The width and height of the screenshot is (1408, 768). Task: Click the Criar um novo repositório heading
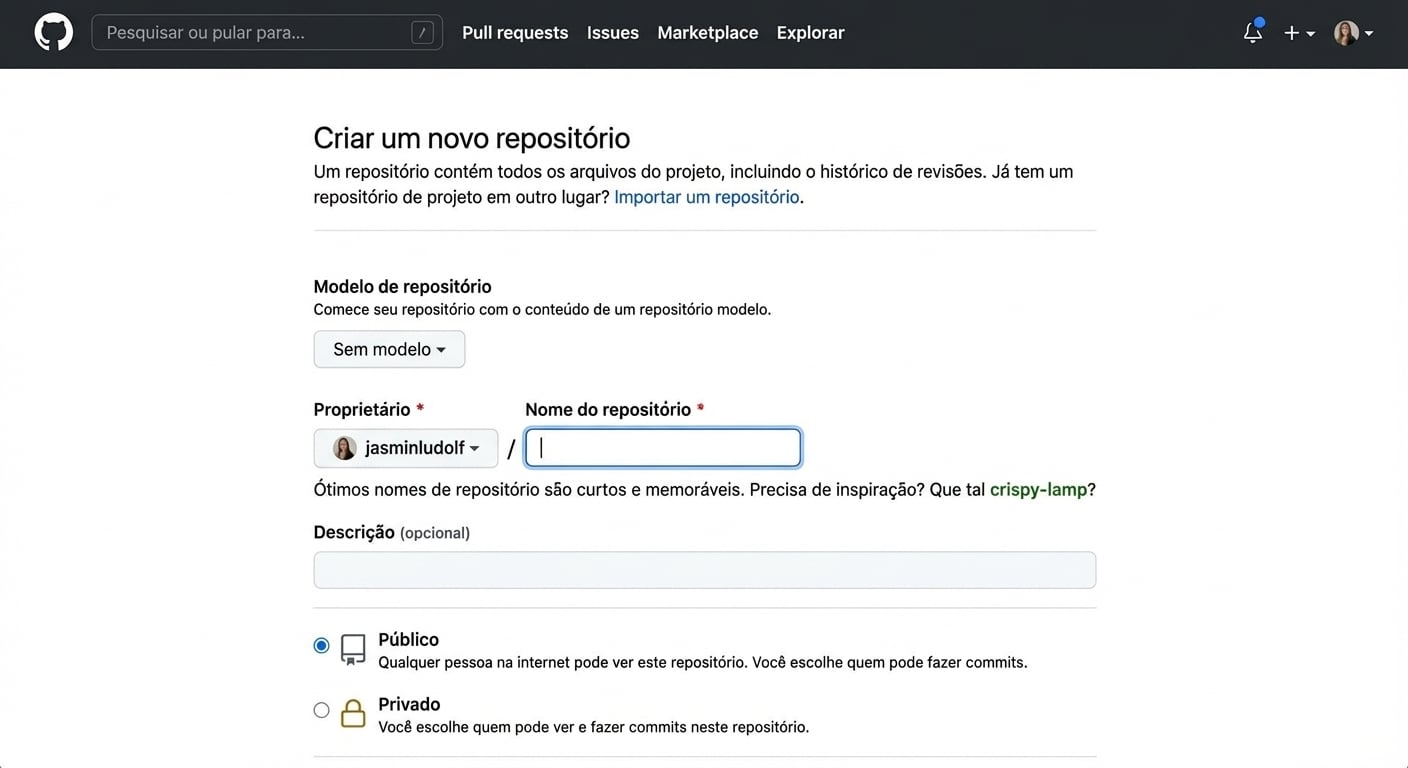pyautogui.click(x=472, y=138)
